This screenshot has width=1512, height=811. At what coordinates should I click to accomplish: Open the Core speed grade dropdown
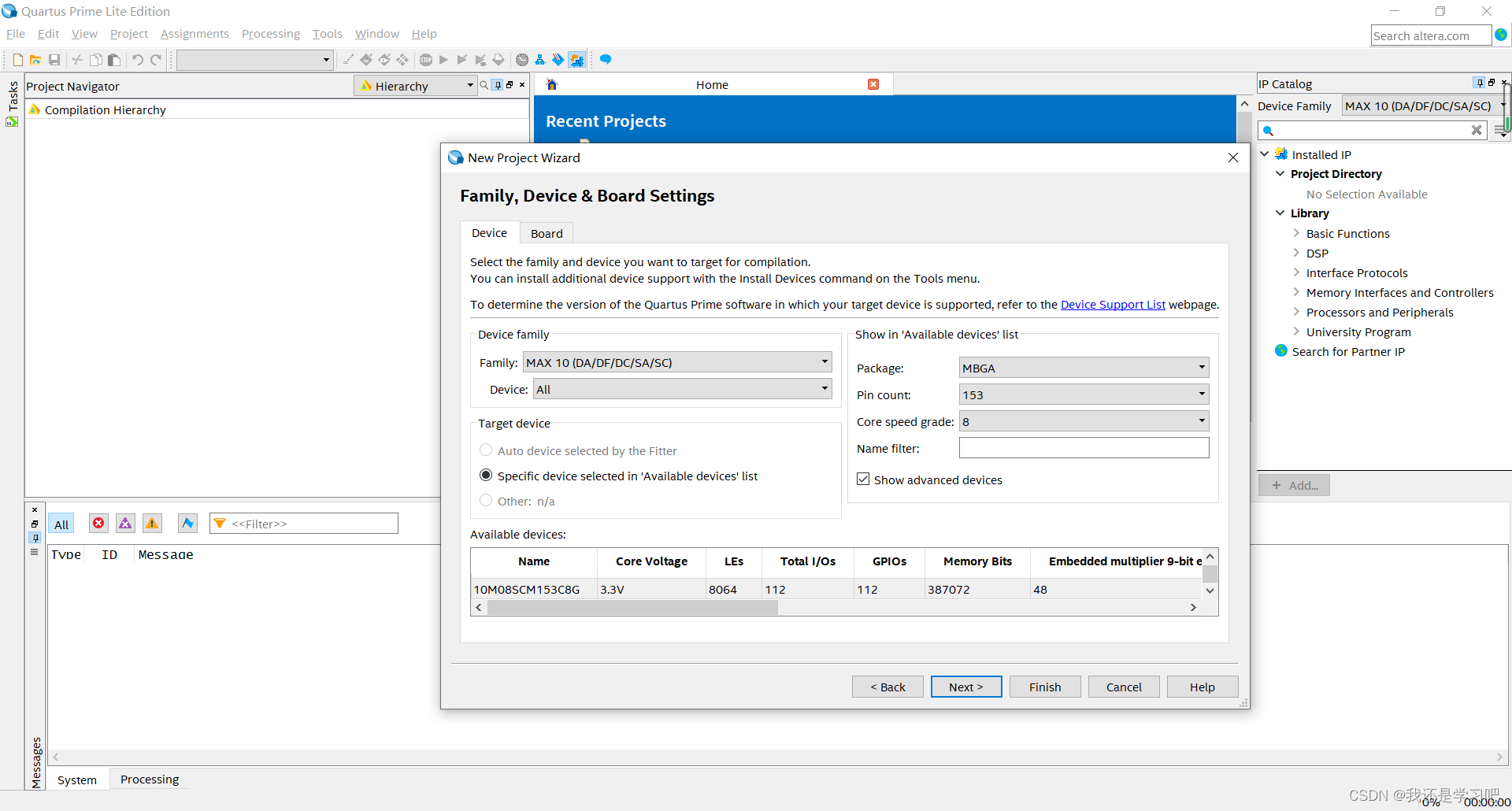click(x=1084, y=421)
